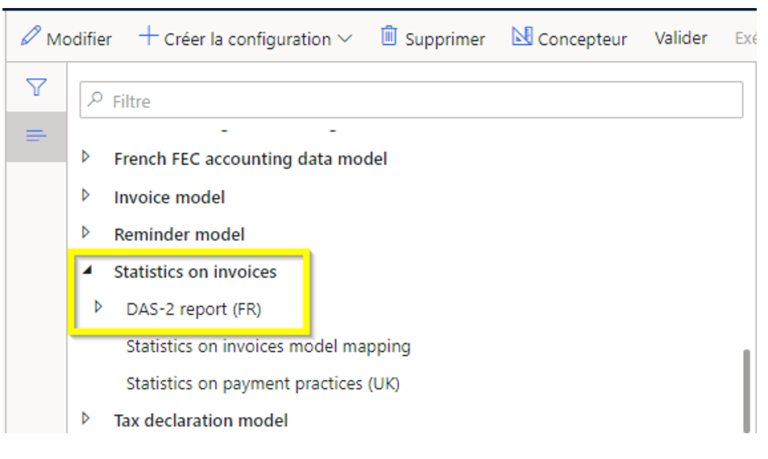Expand the French FEC accounting data model node

(87, 158)
